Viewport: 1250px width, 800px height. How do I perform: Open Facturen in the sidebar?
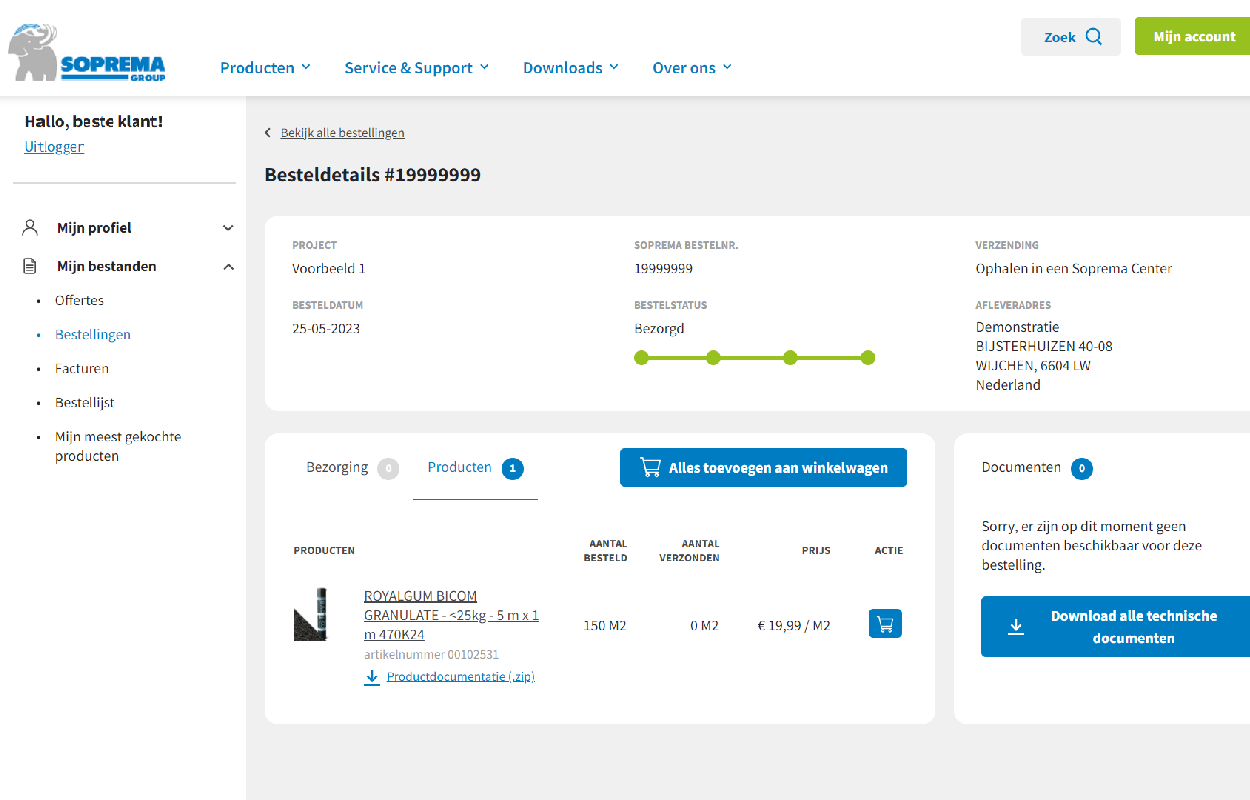82,368
